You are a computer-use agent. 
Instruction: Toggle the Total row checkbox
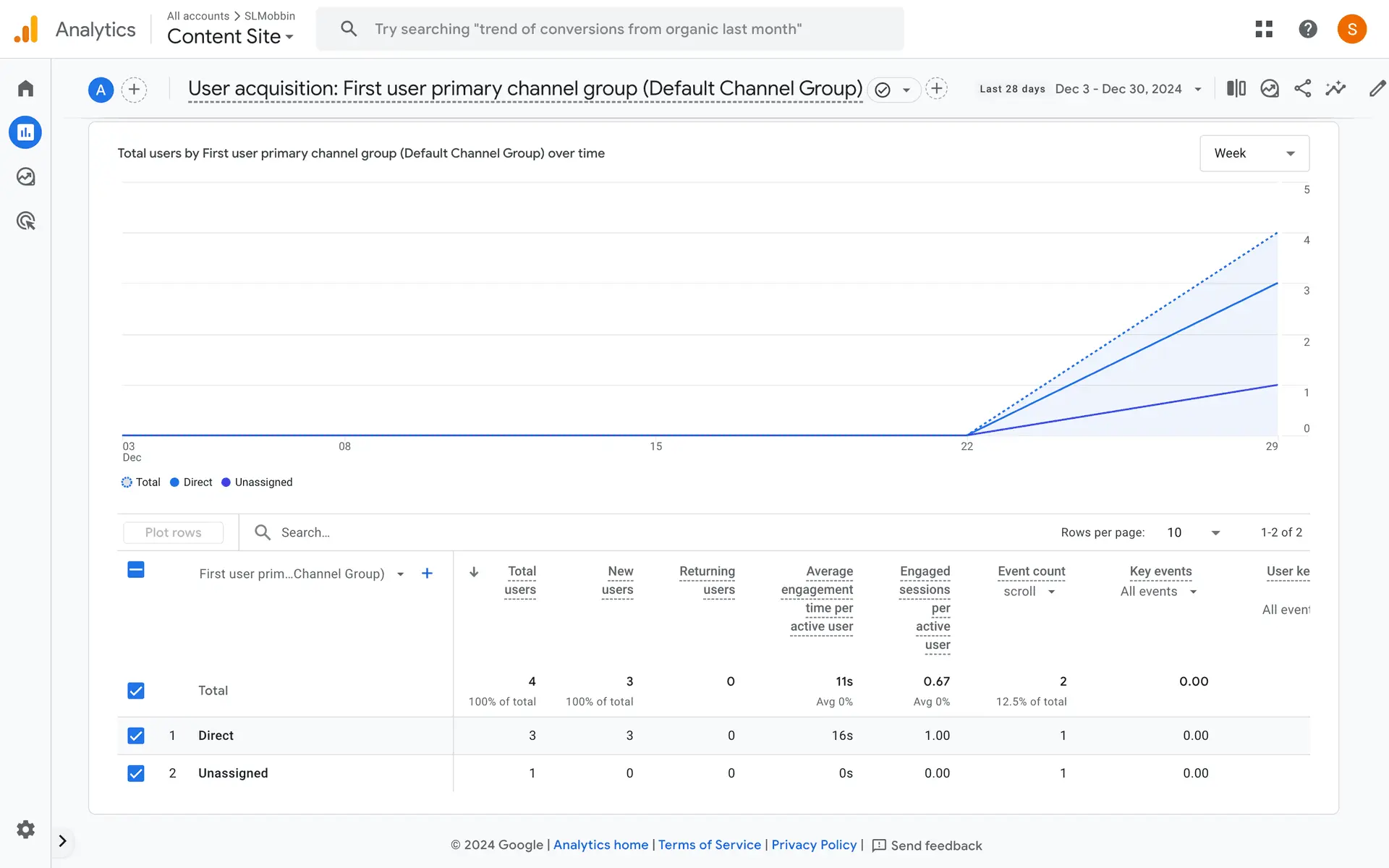tap(136, 691)
